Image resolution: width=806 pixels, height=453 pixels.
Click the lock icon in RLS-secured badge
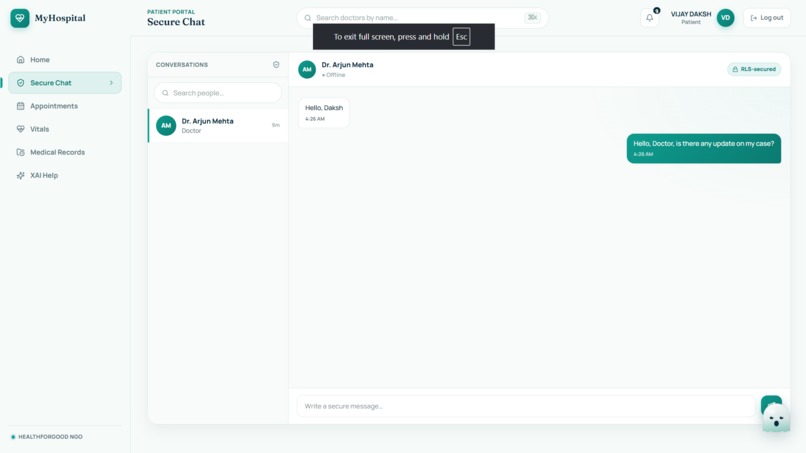tap(735, 69)
